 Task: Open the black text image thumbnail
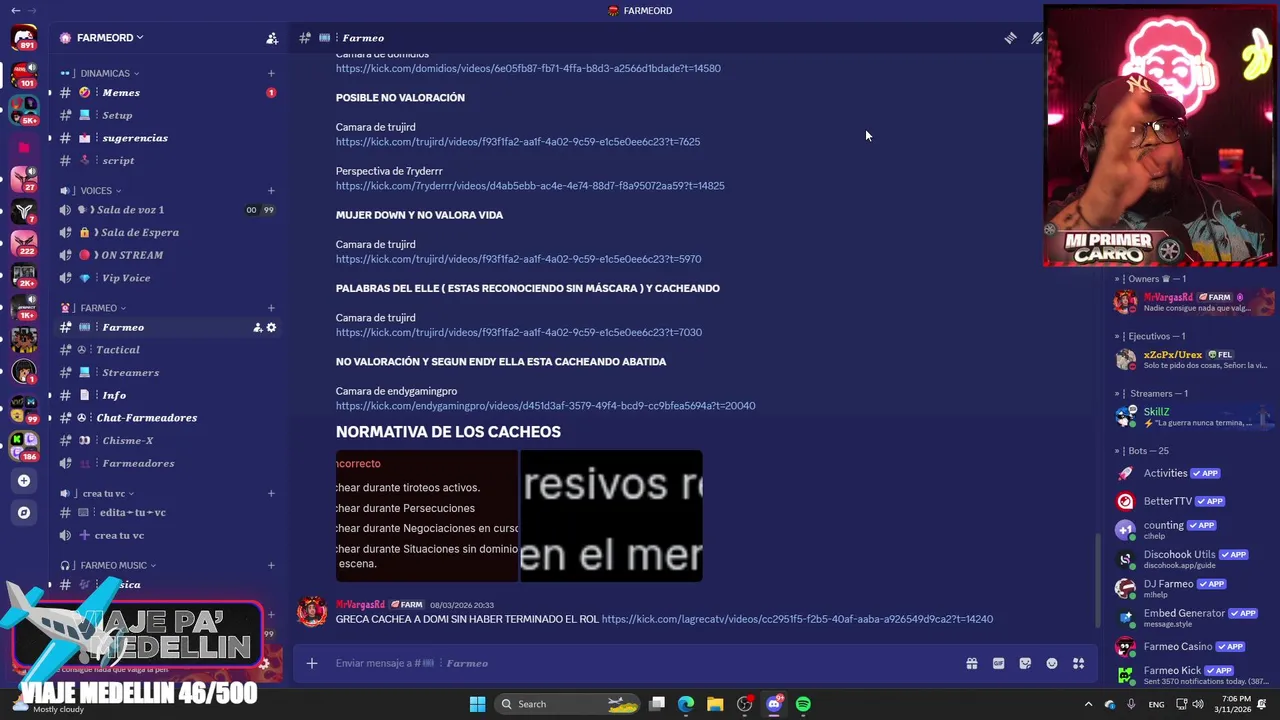point(611,516)
